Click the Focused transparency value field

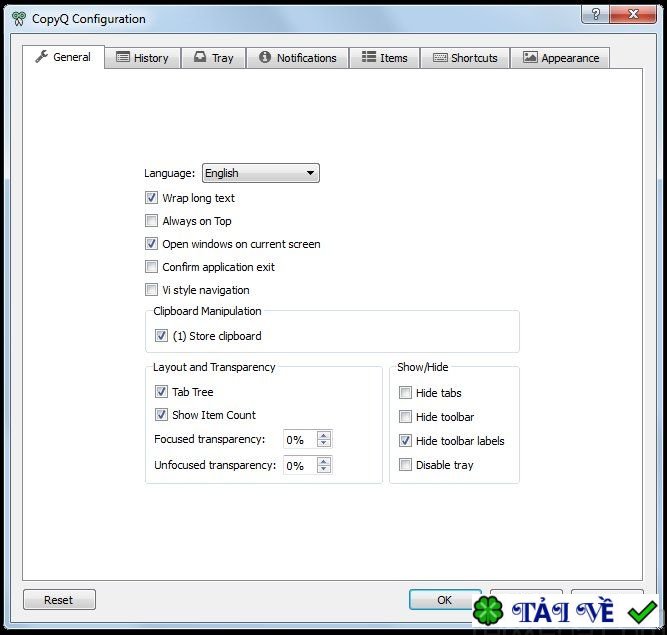tap(300, 440)
